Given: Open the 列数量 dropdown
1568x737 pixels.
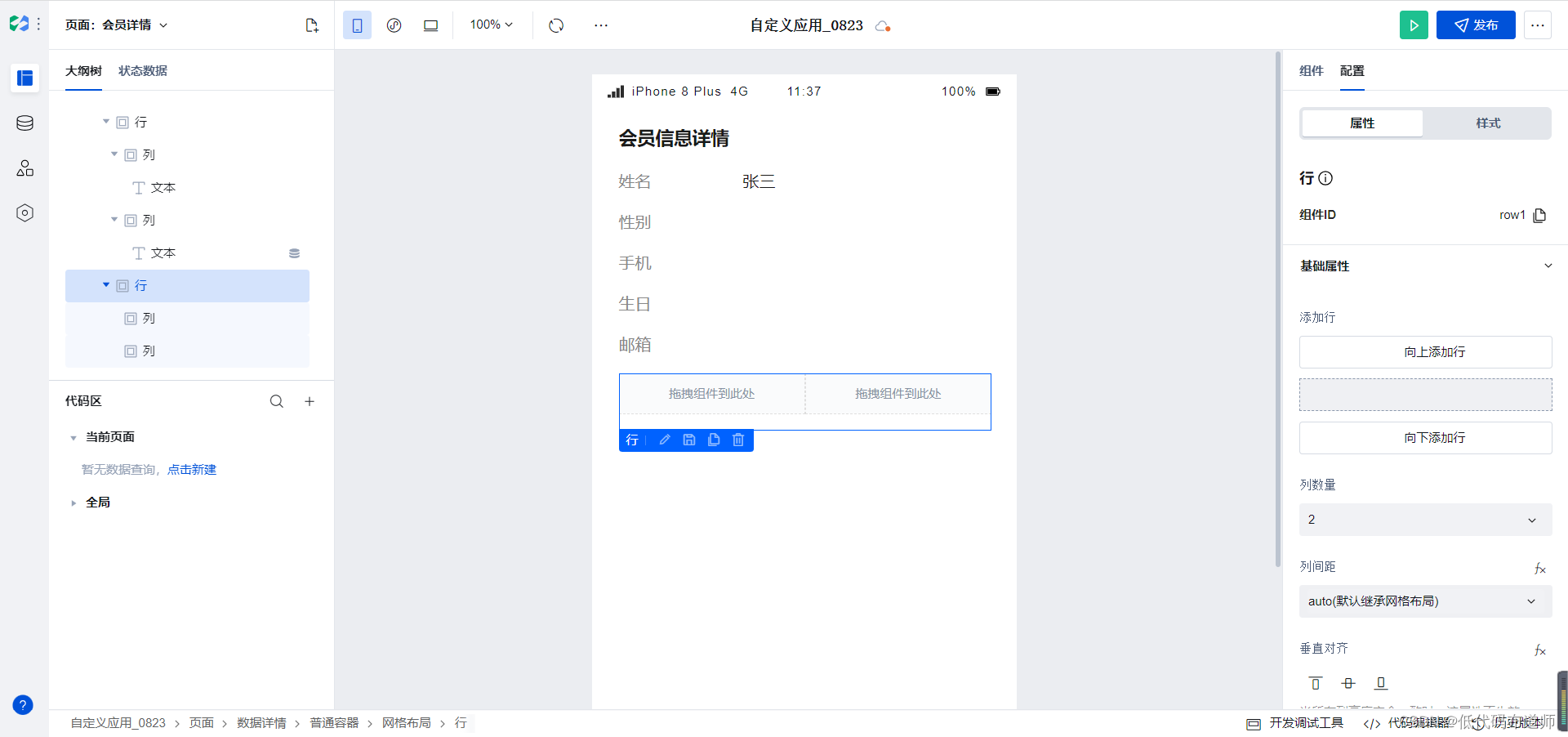Looking at the screenshot, I should (x=1426, y=520).
